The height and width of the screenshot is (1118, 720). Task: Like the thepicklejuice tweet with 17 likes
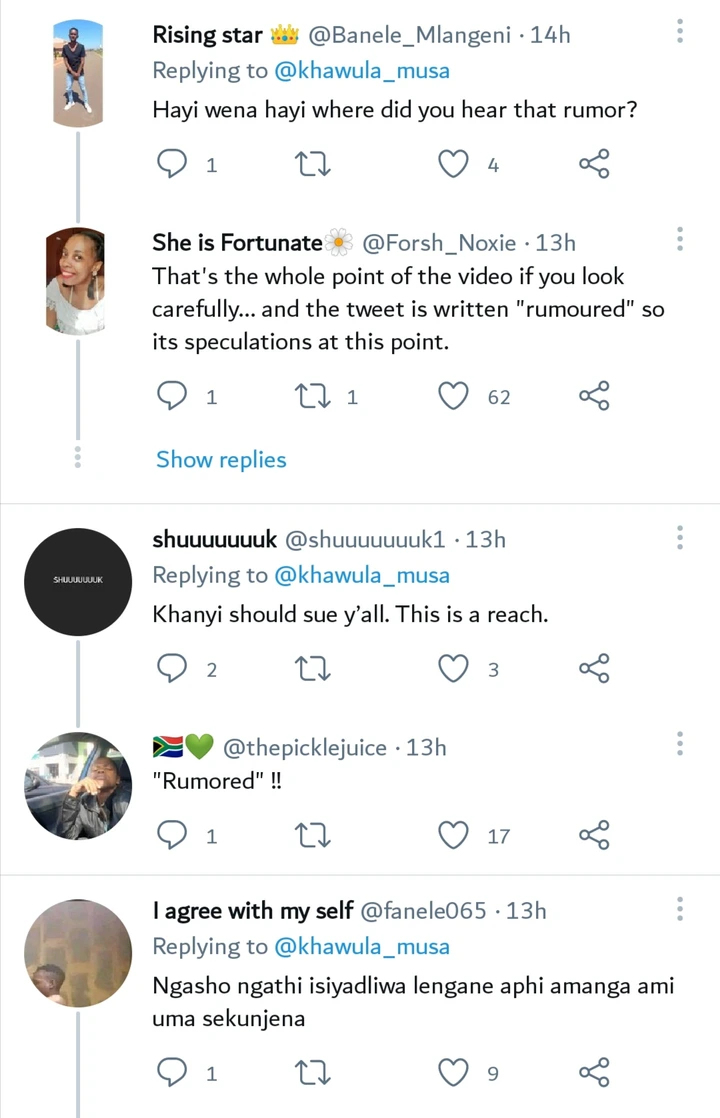coord(453,835)
